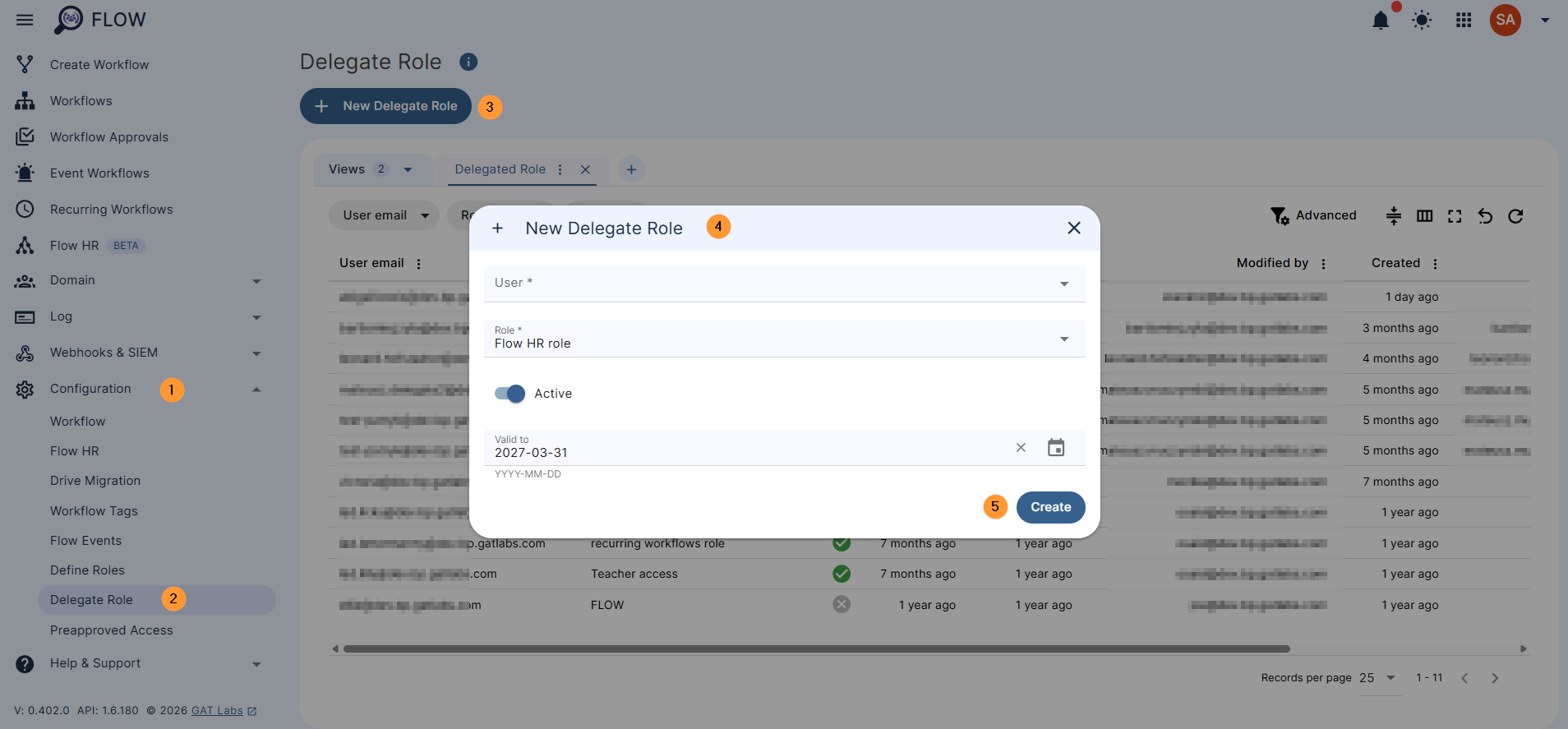1568x729 pixels.
Task: Open the column chooser icon
Action: pos(1425,216)
